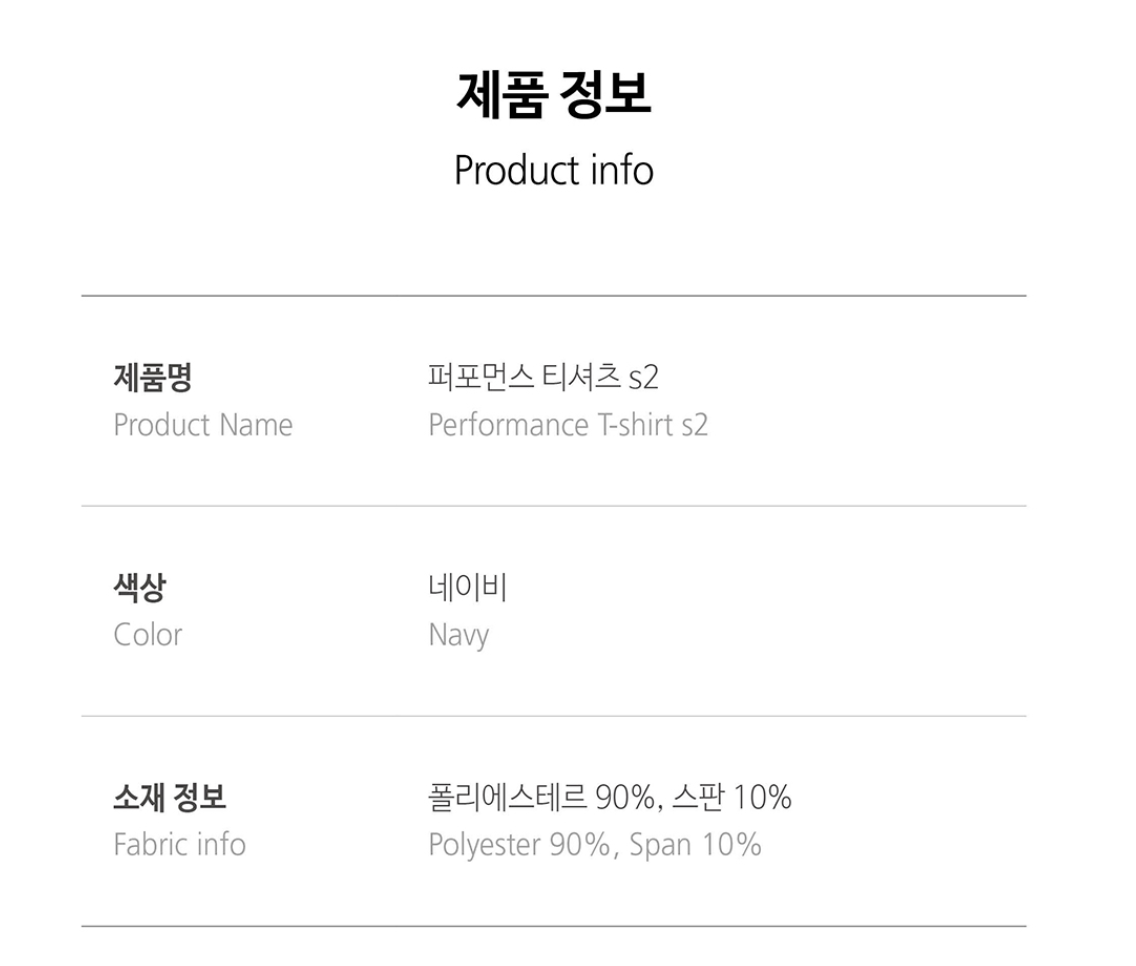Select the 소재 정보 label
This screenshot has width=1136, height=966.
[x=170, y=799]
